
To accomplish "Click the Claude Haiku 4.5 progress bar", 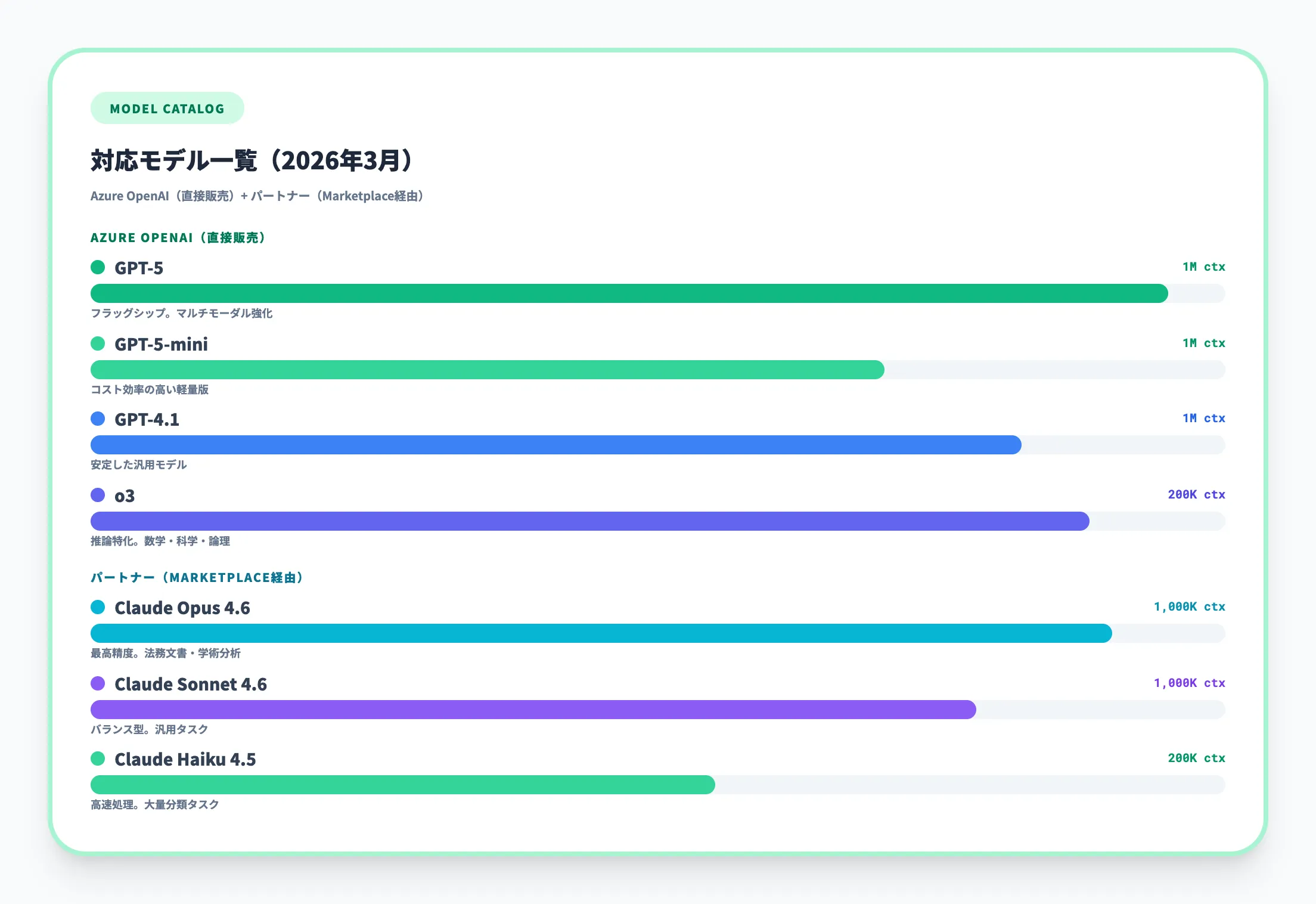I will pyautogui.click(x=402, y=785).
